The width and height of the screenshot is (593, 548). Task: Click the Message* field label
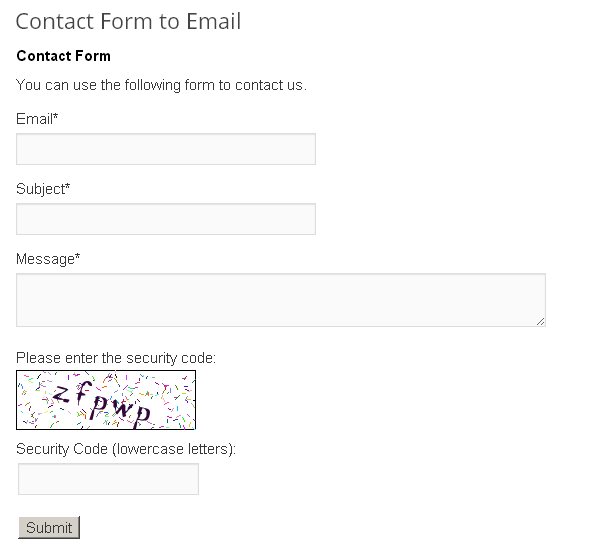[x=48, y=259]
